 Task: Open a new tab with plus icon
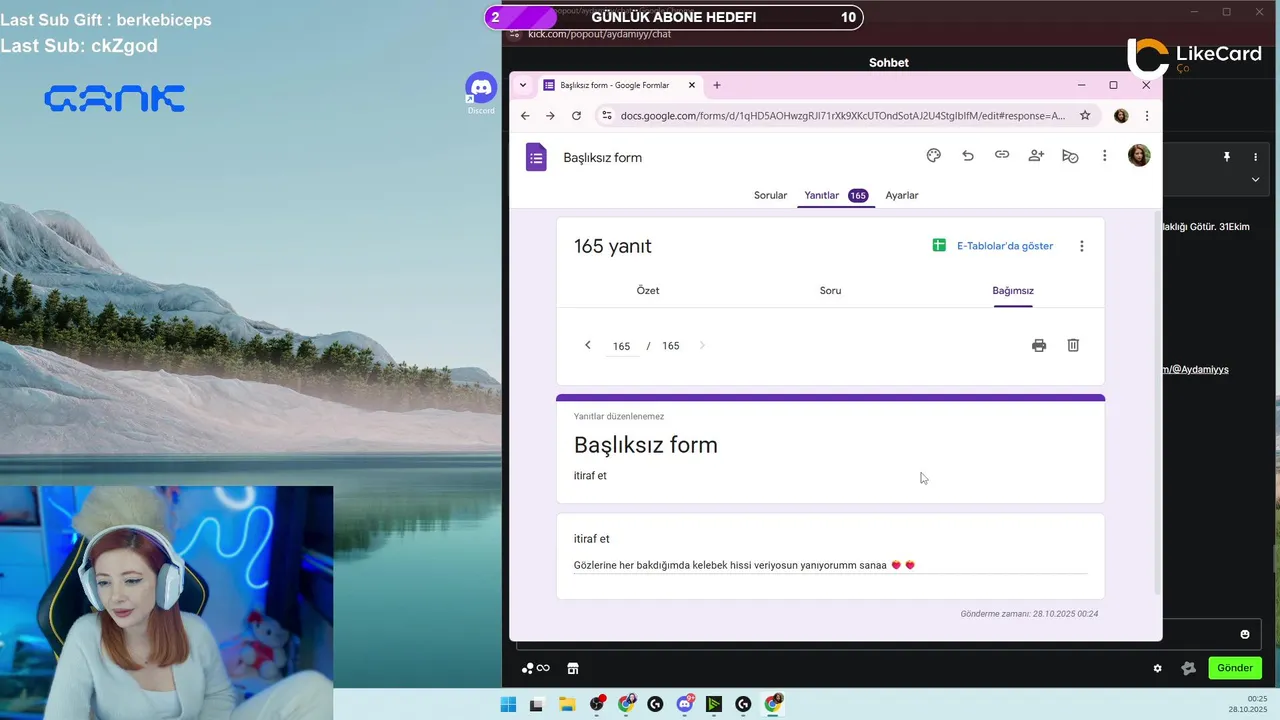(717, 85)
